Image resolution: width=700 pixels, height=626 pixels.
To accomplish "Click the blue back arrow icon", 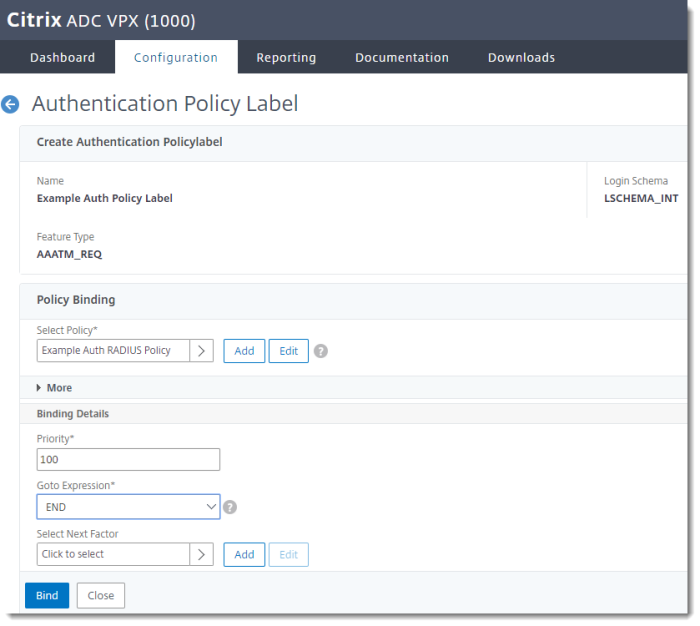I will point(10,104).
